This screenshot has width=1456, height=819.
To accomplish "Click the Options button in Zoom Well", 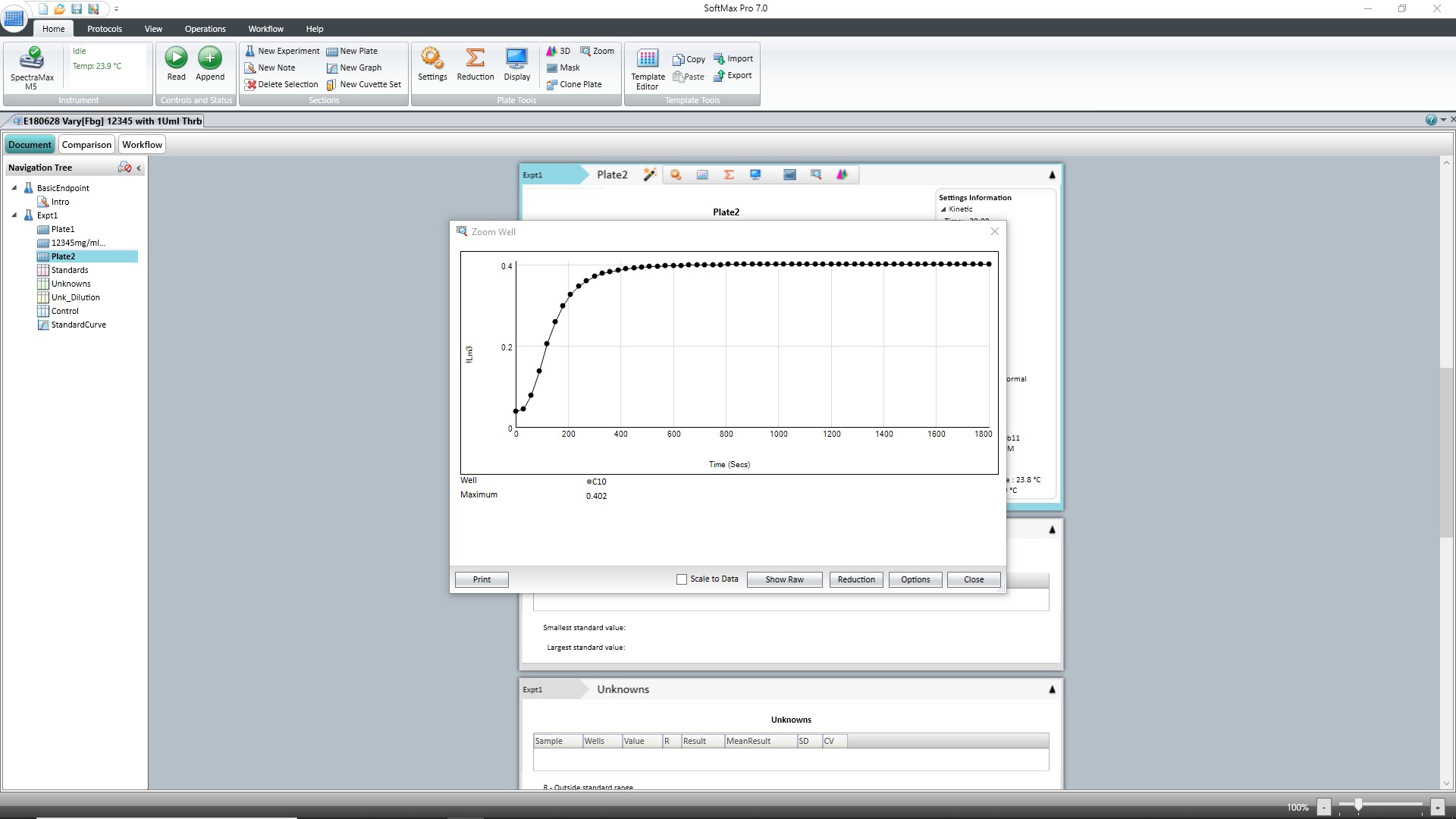I will click(915, 579).
